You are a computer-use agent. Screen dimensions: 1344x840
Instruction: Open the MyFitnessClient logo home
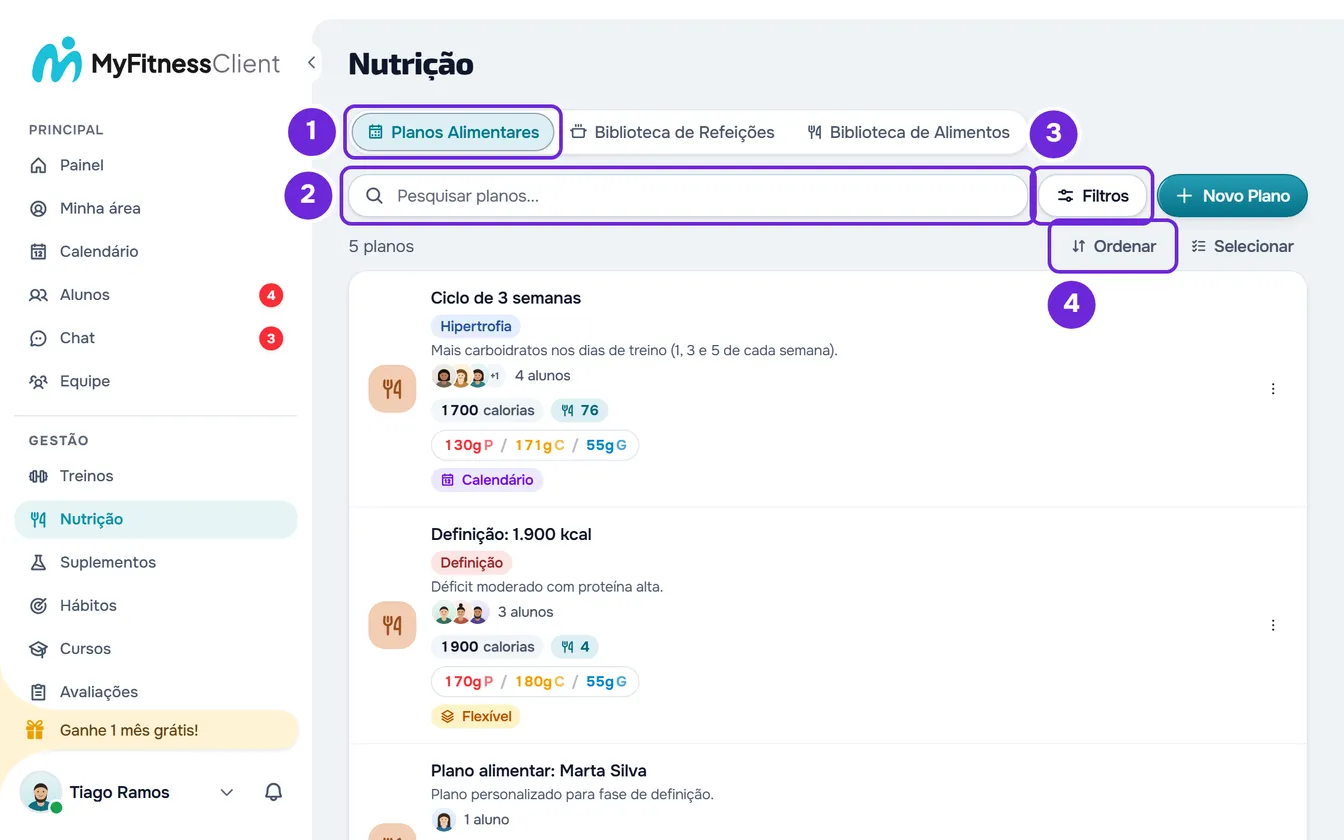(x=156, y=62)
